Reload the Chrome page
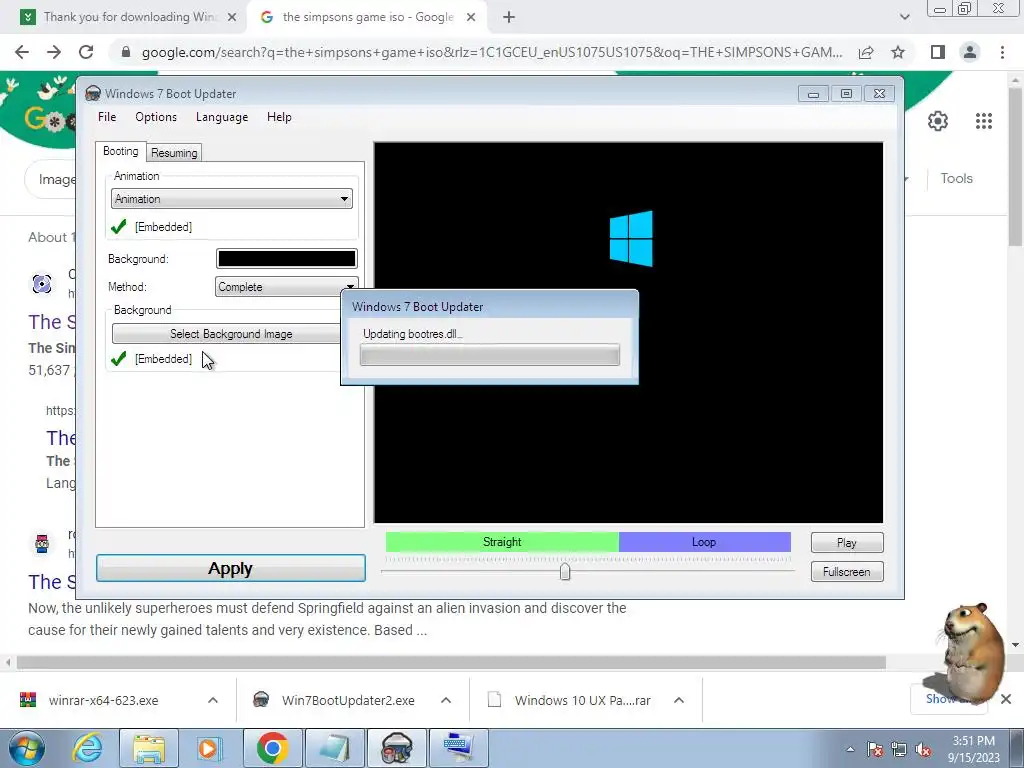 point(86,52)
